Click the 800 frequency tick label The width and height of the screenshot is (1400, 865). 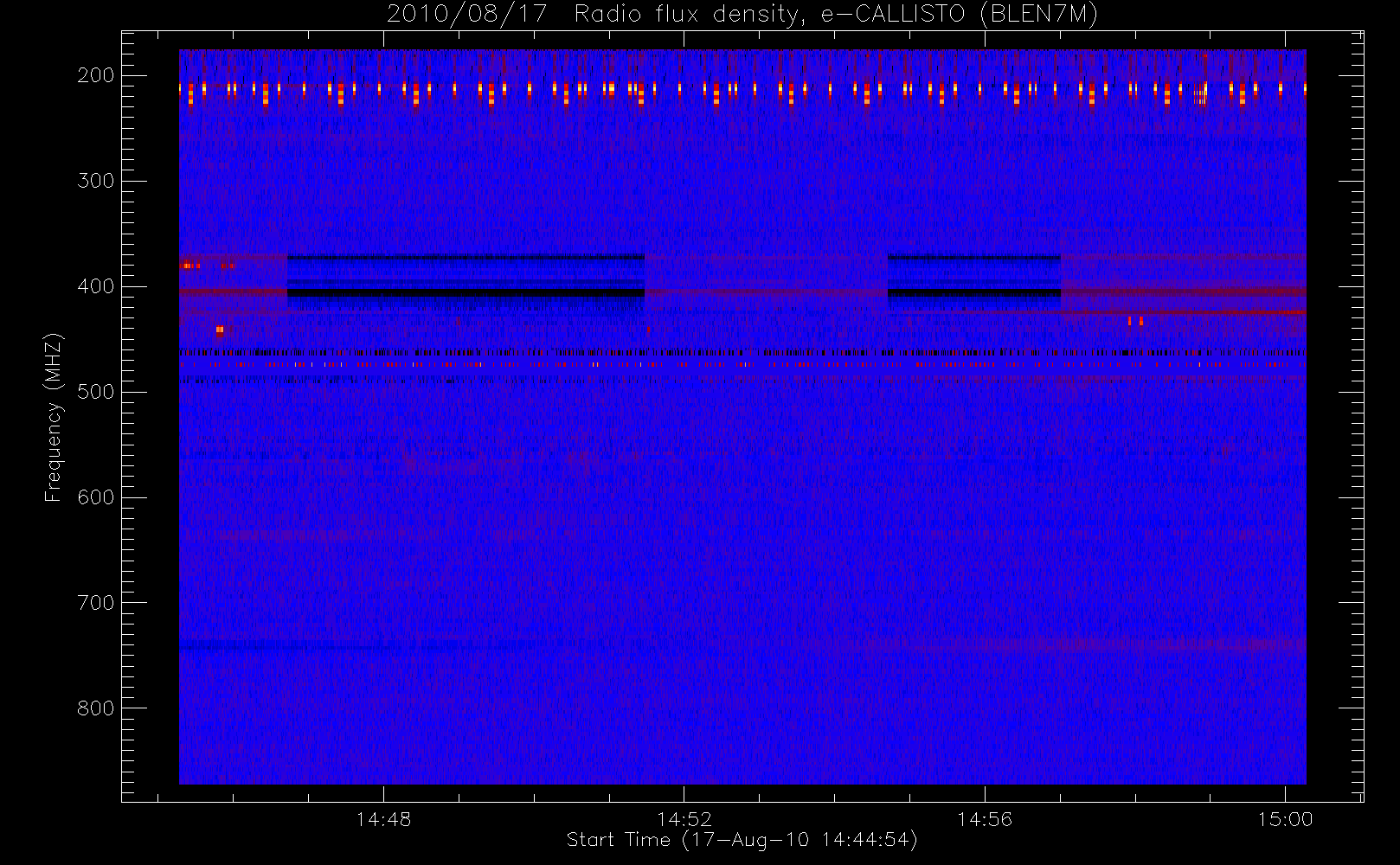[96, 708]
